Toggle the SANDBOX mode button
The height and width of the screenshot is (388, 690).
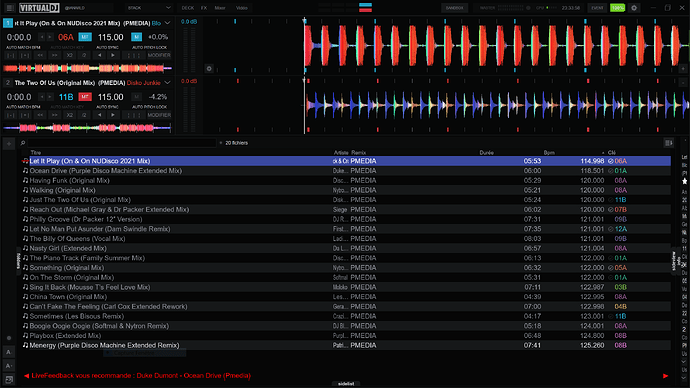click(x=455, y=8)
